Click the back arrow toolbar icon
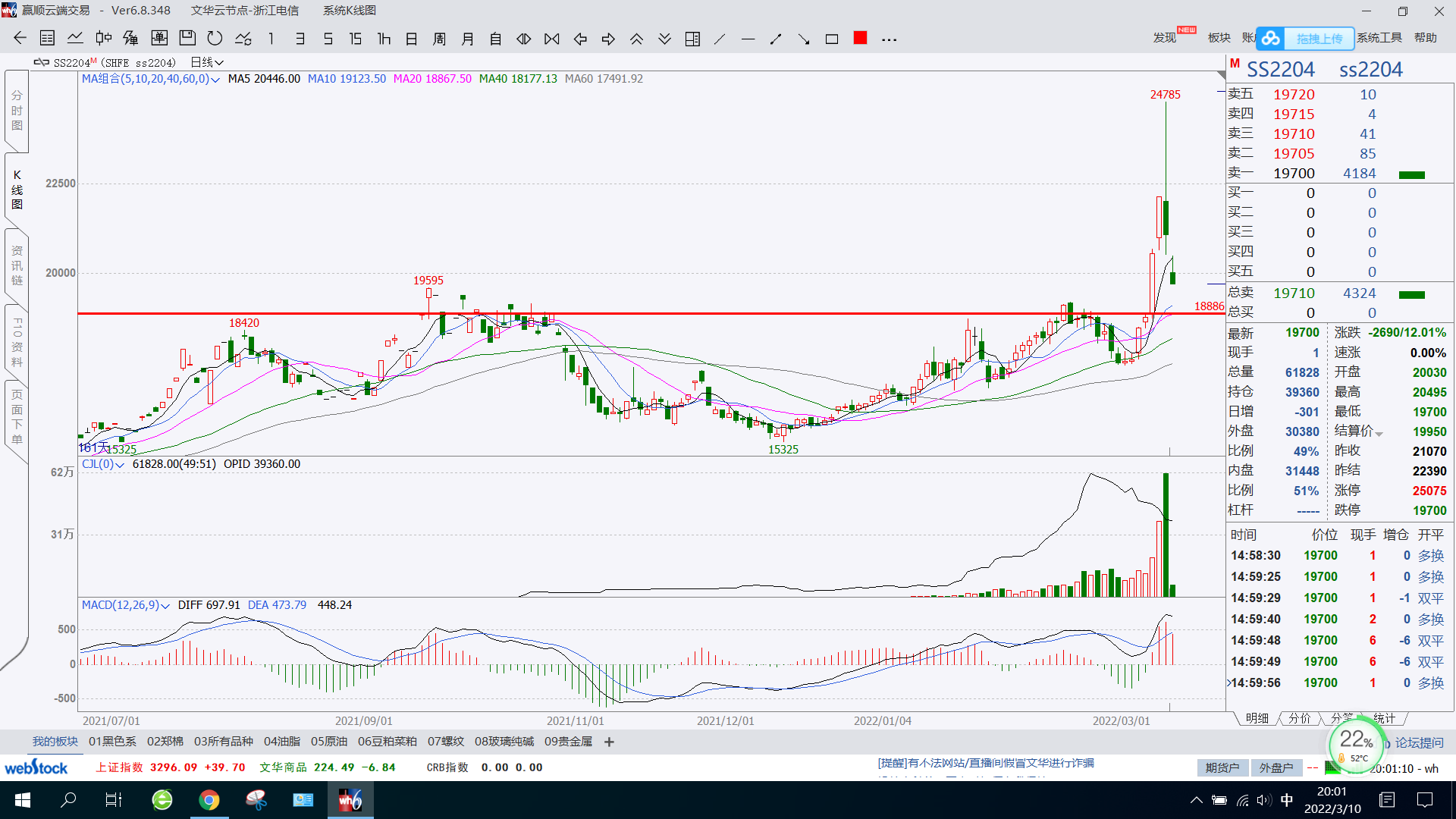1456x819 pixels. point(20,39)
